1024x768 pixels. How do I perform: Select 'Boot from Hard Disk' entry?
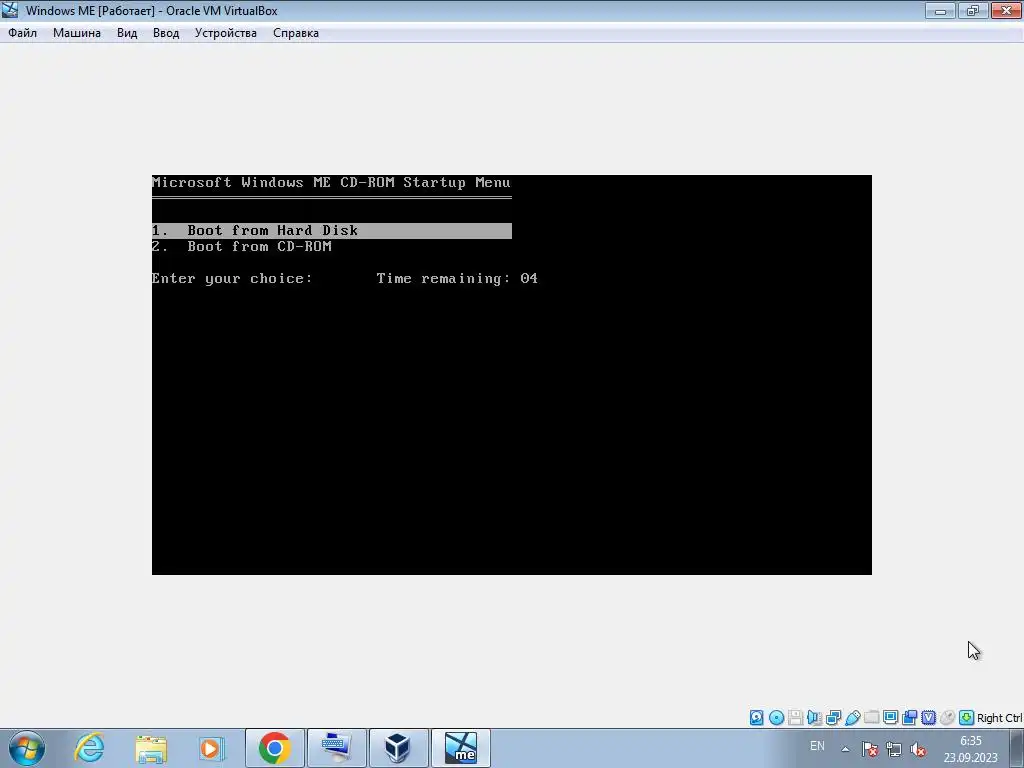click(332, 231)
